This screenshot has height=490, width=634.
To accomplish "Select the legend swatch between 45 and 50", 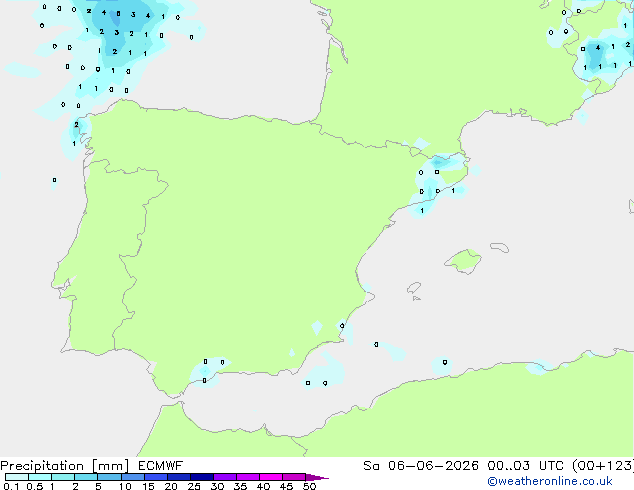I will [294, 477].
